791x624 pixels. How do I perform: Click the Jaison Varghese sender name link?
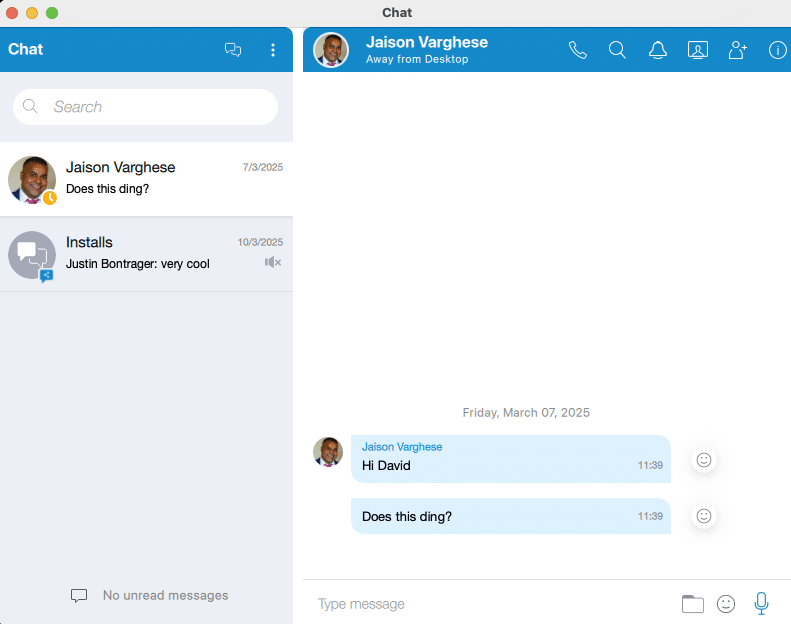pyautogui.click(x=402, y=447)
